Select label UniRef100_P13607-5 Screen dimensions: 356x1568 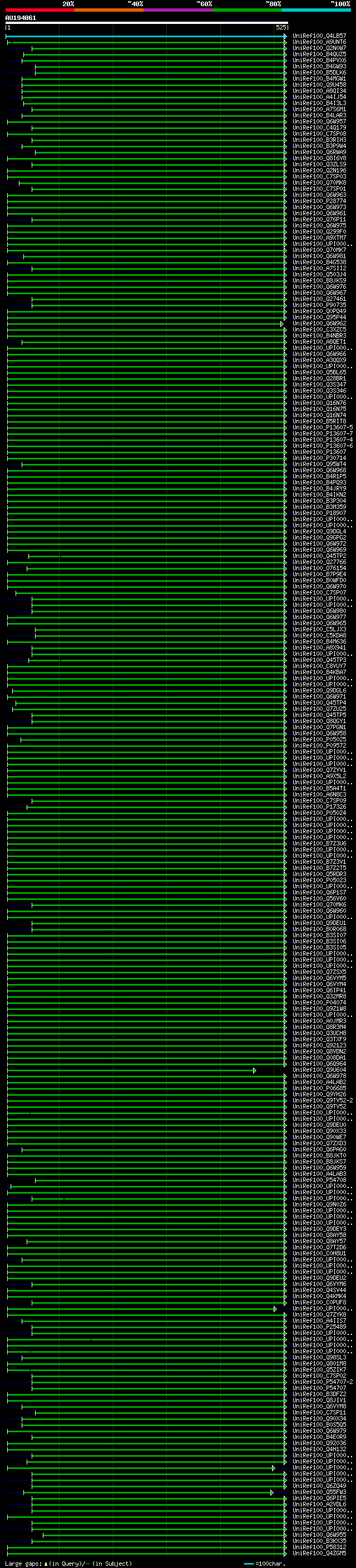pyautogui.click(x=323, y=427)
